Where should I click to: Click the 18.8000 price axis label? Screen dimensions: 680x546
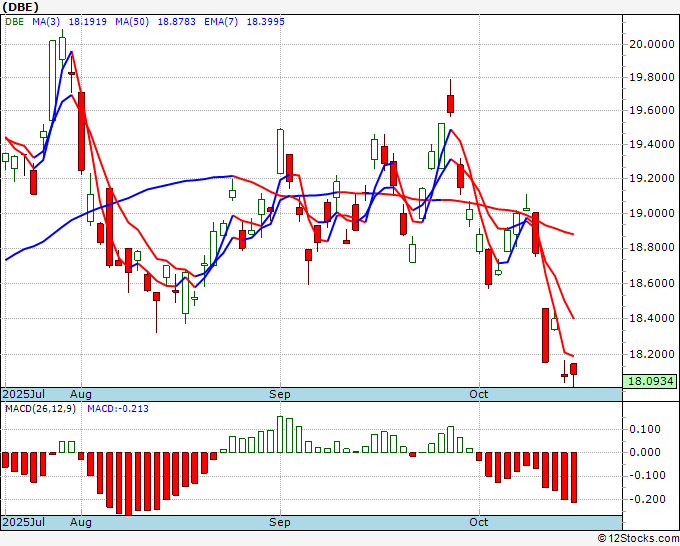point(652,248)
